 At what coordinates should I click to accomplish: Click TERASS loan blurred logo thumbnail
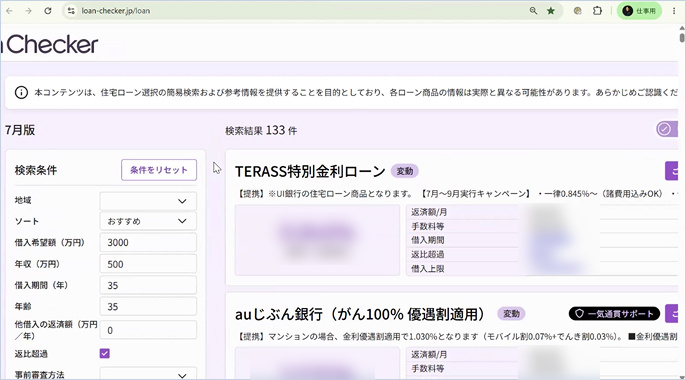coord(318,240)
